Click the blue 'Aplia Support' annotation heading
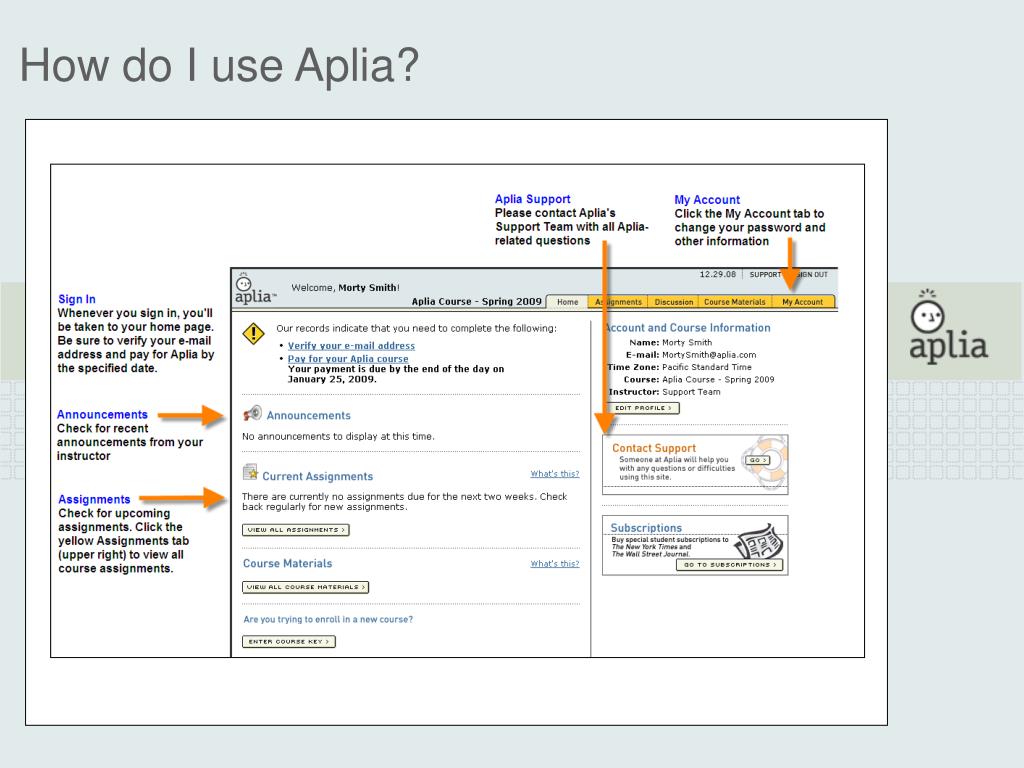Image resolution: width=1024 pixels, height=768 pixels. 532,199
